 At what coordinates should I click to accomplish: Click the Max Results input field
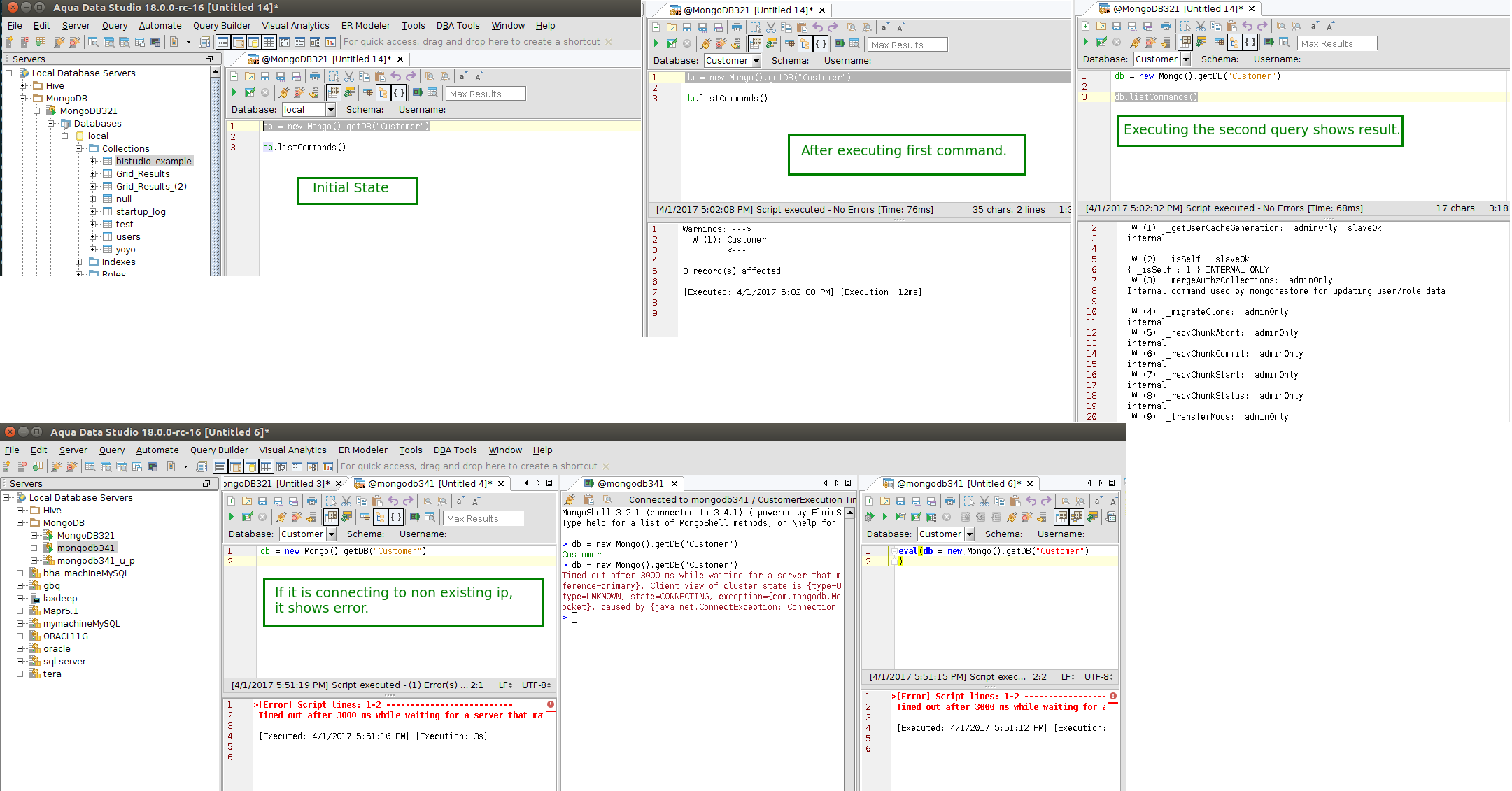(x=486, y=94)
